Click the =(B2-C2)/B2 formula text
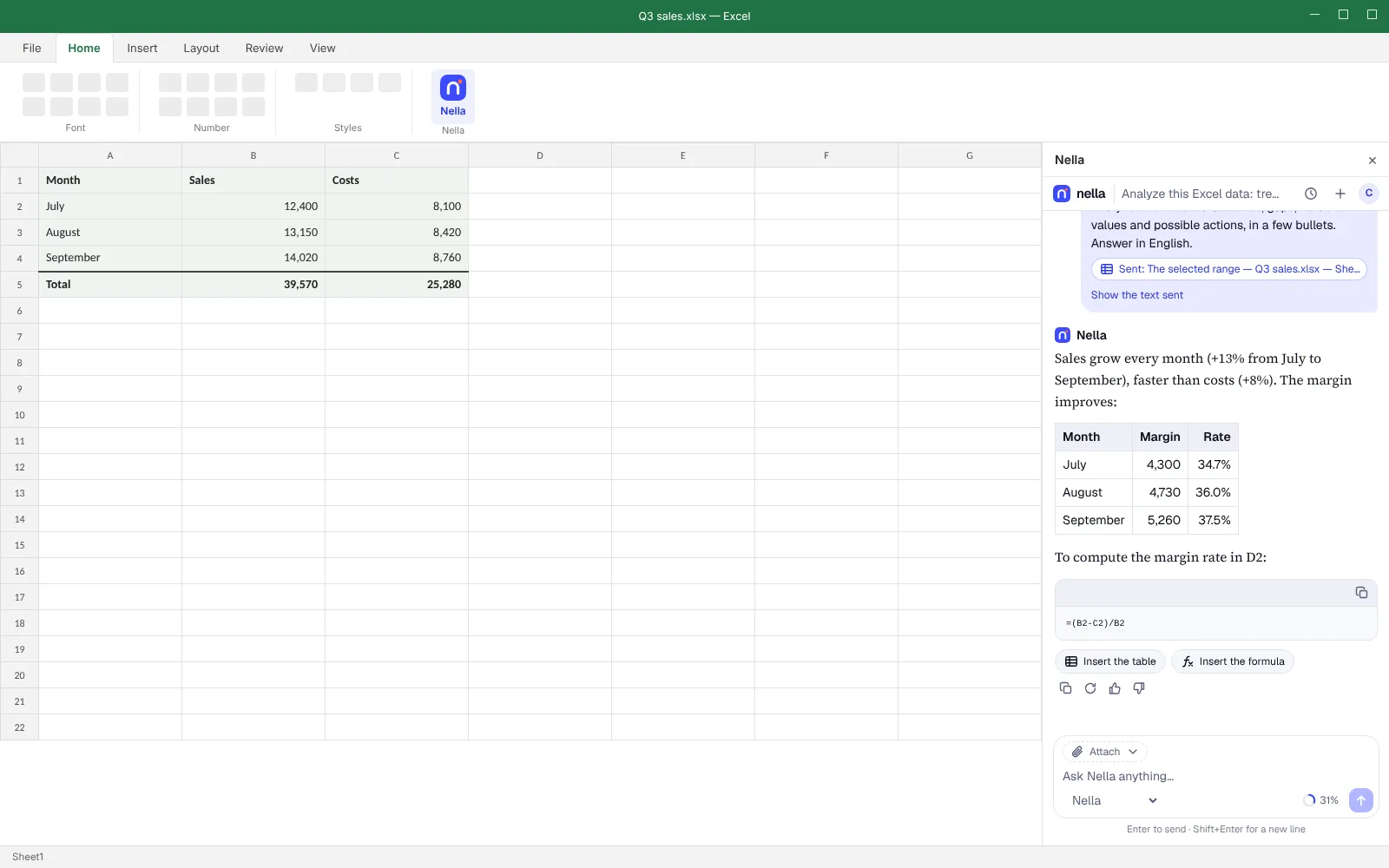 [x=1096, y=623]
